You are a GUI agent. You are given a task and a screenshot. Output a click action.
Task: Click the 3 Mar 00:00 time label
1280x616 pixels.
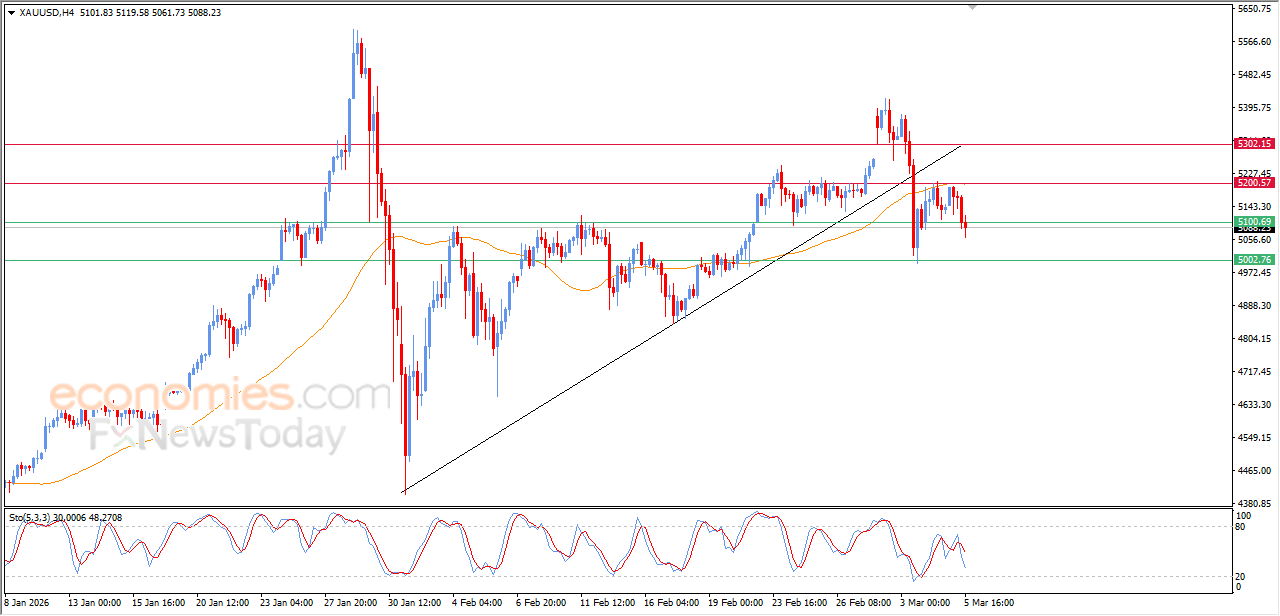click(x=924, y=603)
